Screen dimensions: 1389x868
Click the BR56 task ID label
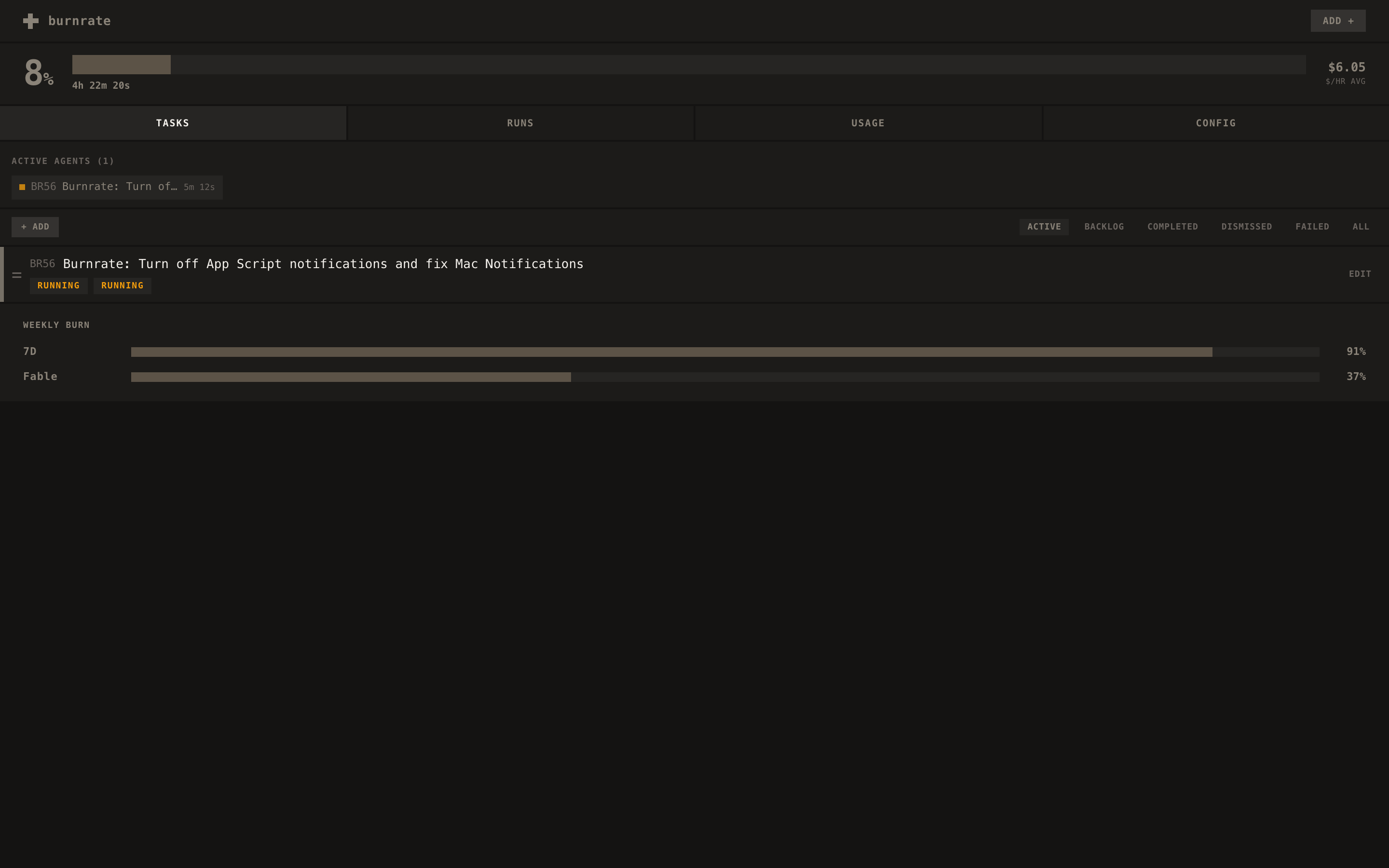coord(42,264)
